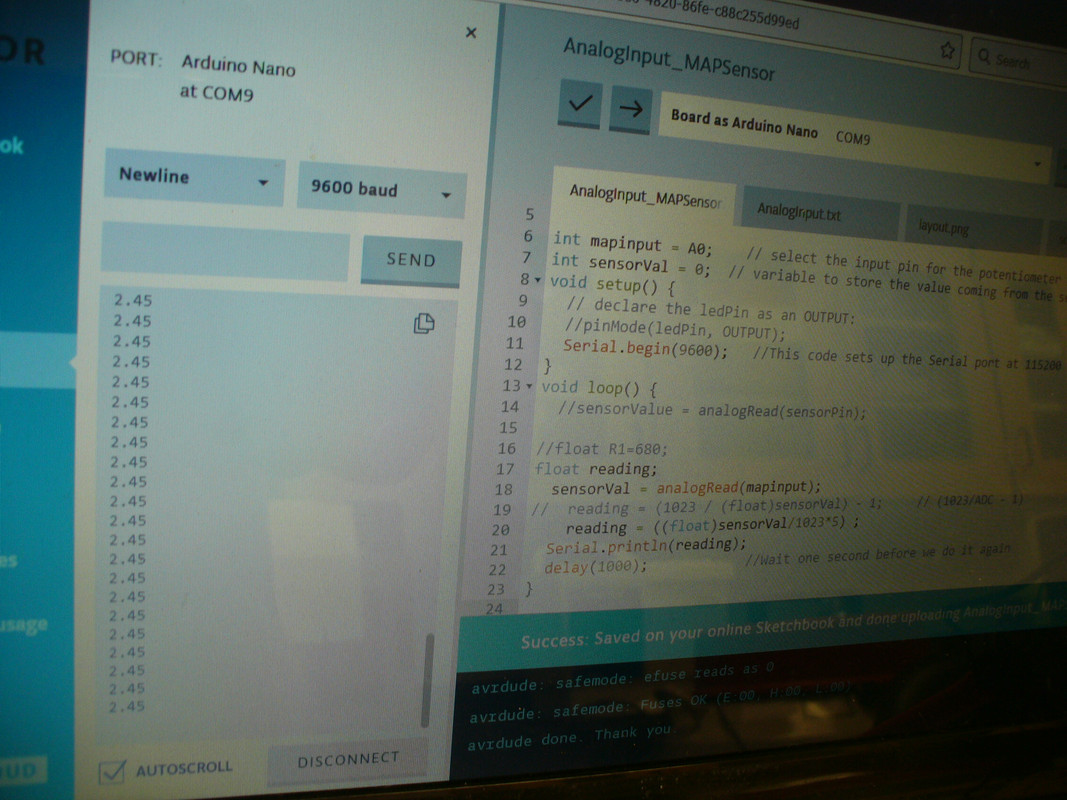1067x800 pixels.
Task: Collapse the void setup fold arrow
Action: pos(538,280)
